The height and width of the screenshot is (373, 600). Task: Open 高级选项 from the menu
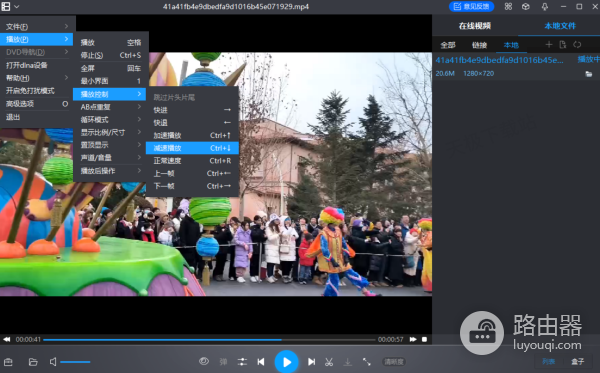pyautogui.click(x=37, y=104)
